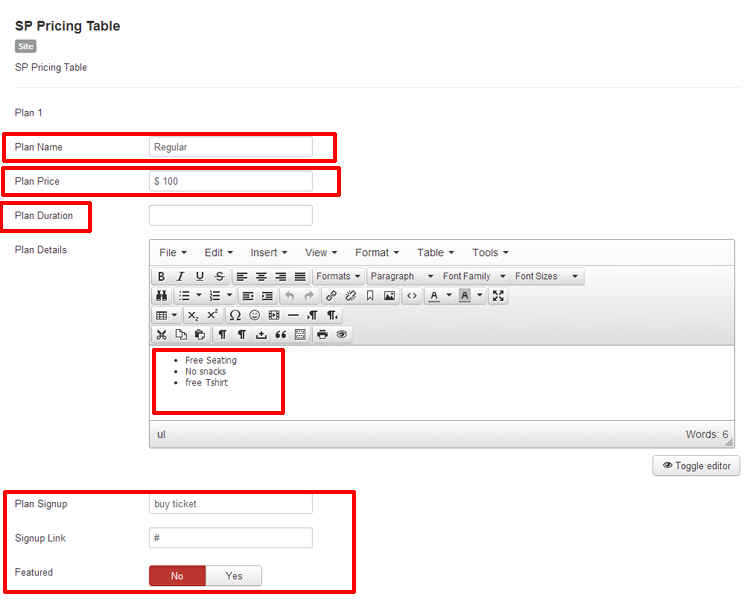Apply italic formatting
750x613 pixels.
coord(180,276)
